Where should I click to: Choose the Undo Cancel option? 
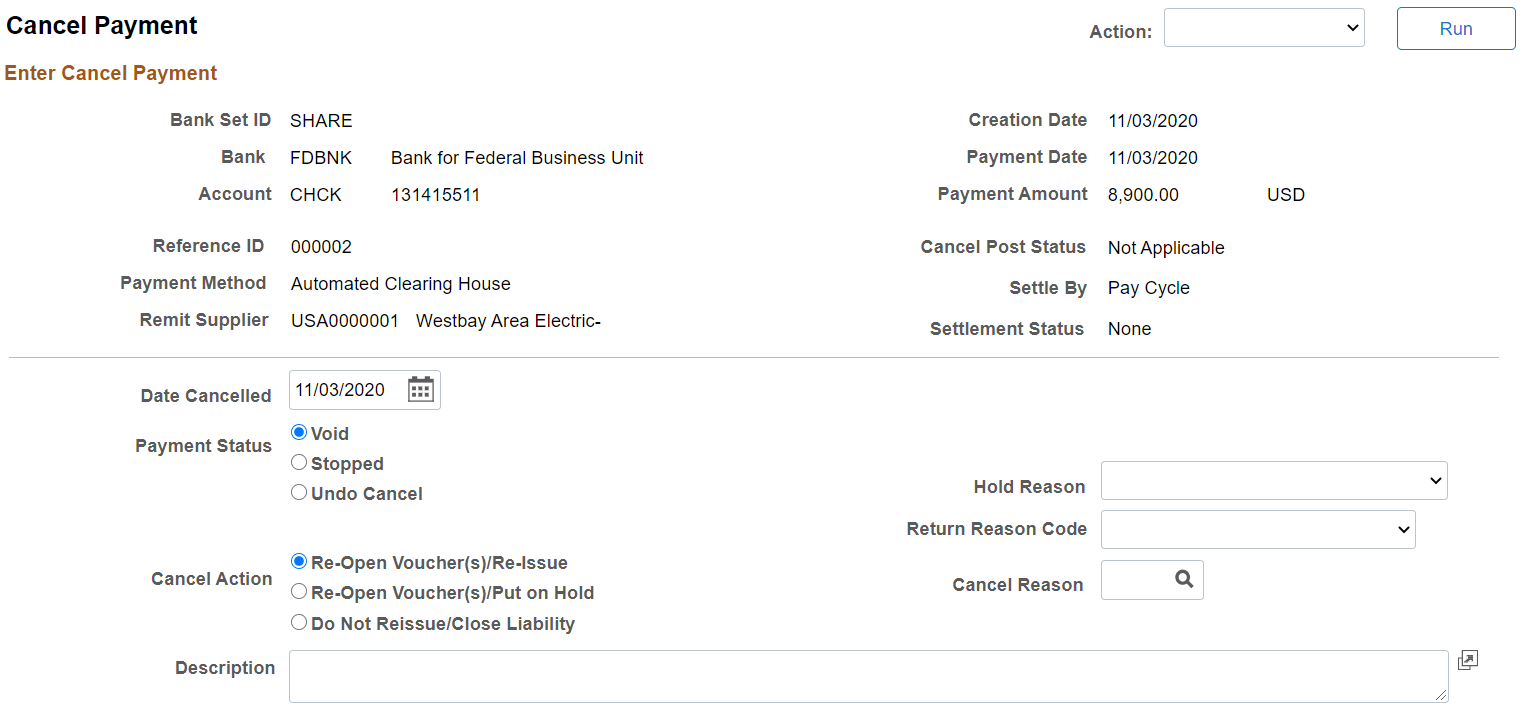tap(299, 491)
